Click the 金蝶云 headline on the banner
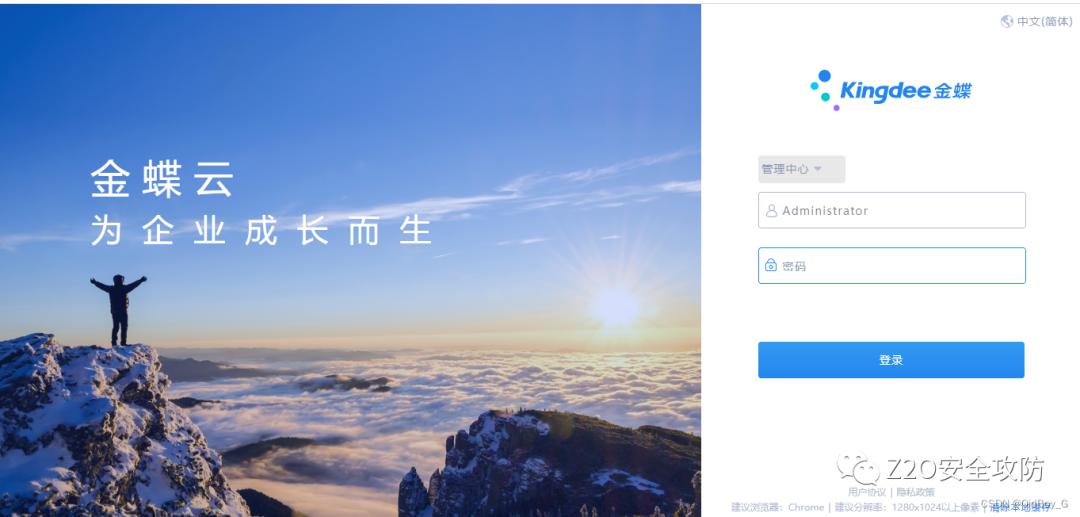 coord(163,179)
